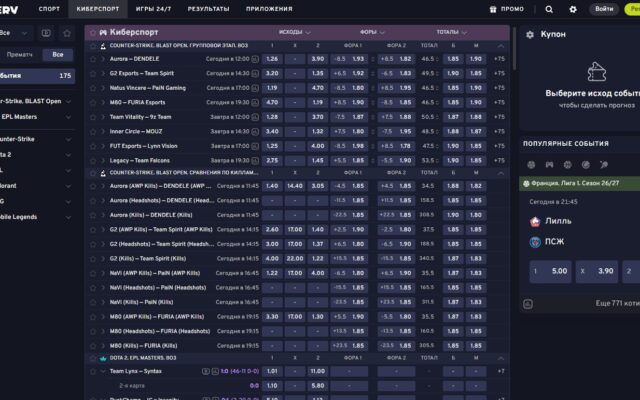640x400 pixels.
Task: Open the Приложения tab
Action: pos(269,9)
